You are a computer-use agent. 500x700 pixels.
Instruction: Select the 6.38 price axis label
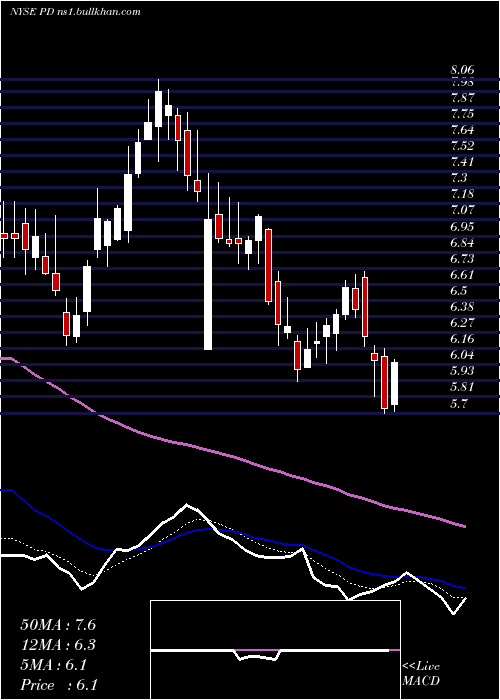pos(462,307)
